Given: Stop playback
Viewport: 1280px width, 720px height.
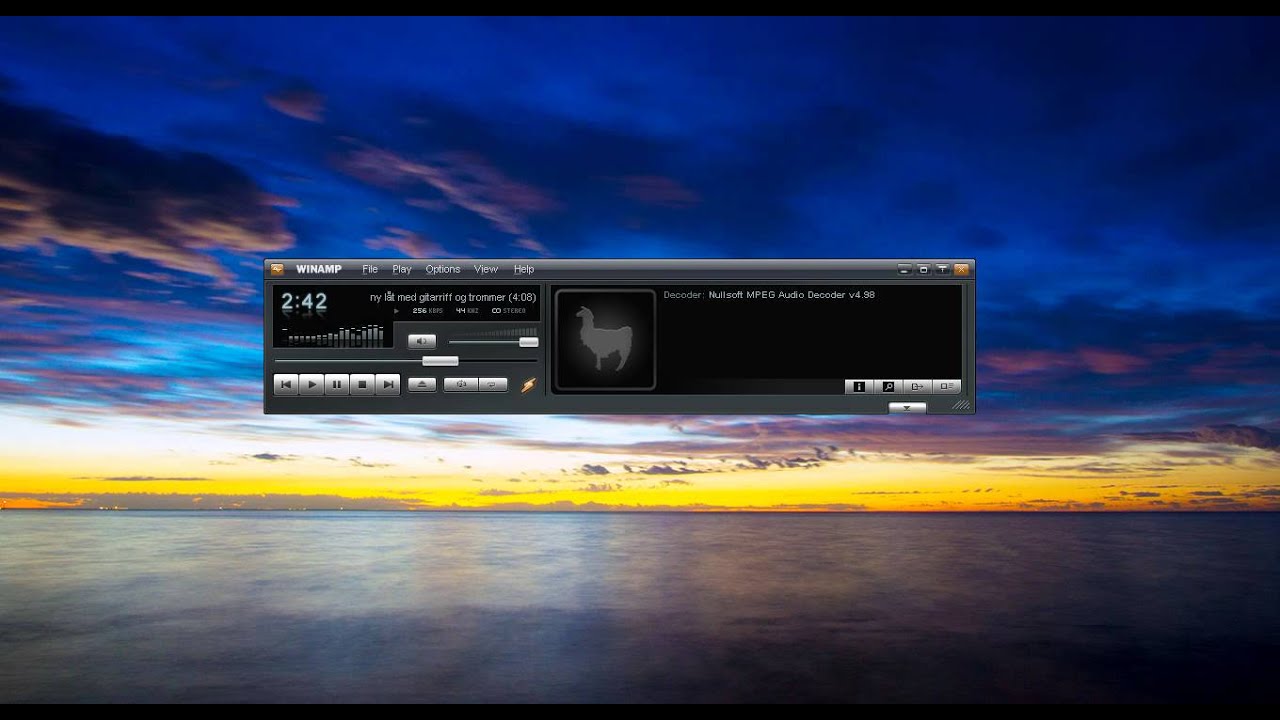Looking at the screenshot, I should (362, 384).
